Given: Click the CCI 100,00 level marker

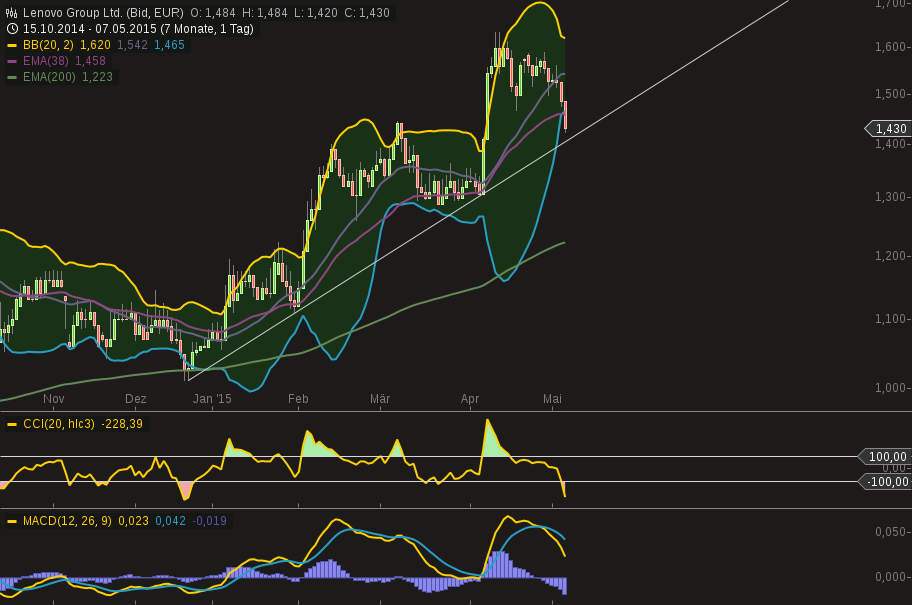Looking at the screenshot, I should pos(884,457).
